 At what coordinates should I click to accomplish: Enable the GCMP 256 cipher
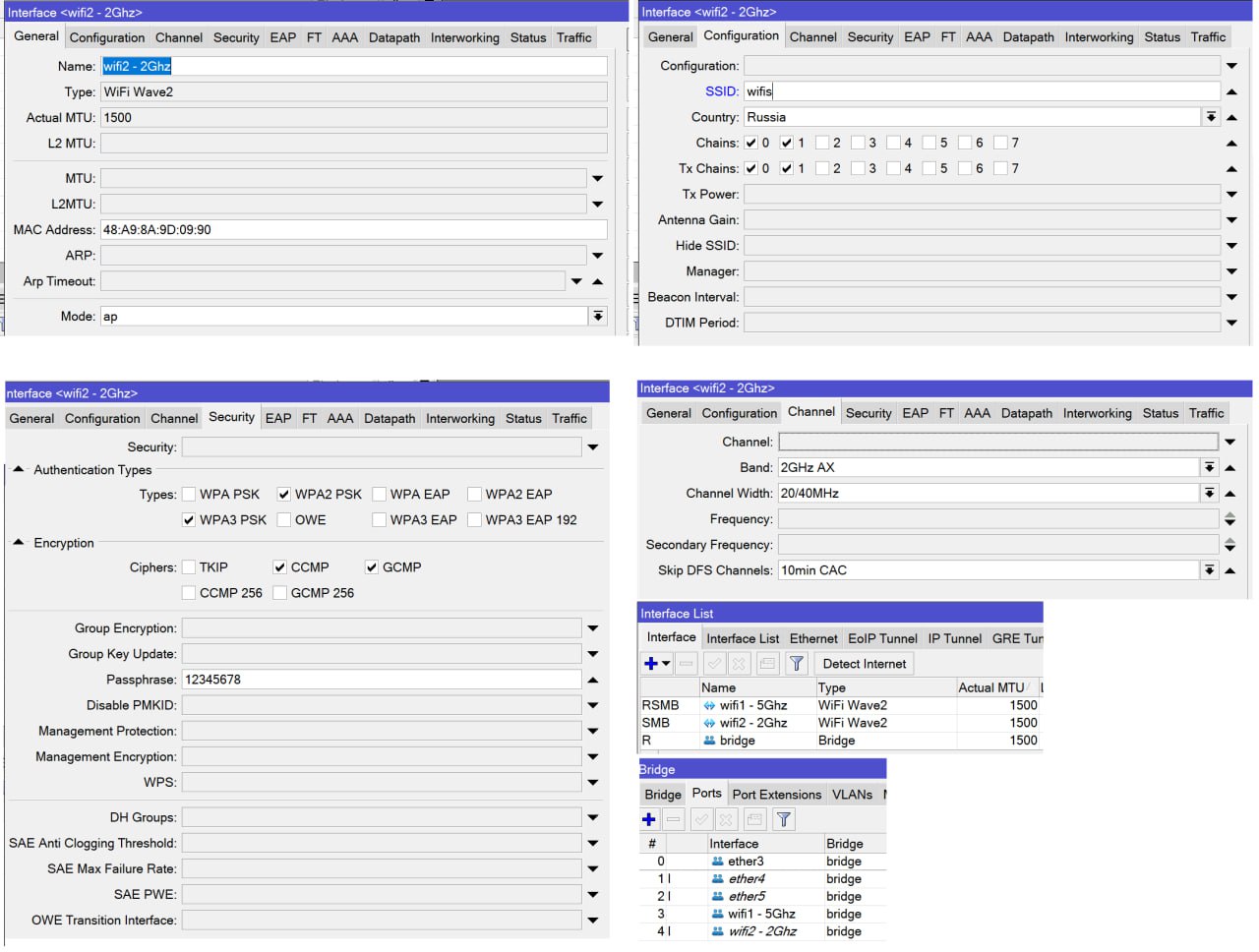point(279,593)
